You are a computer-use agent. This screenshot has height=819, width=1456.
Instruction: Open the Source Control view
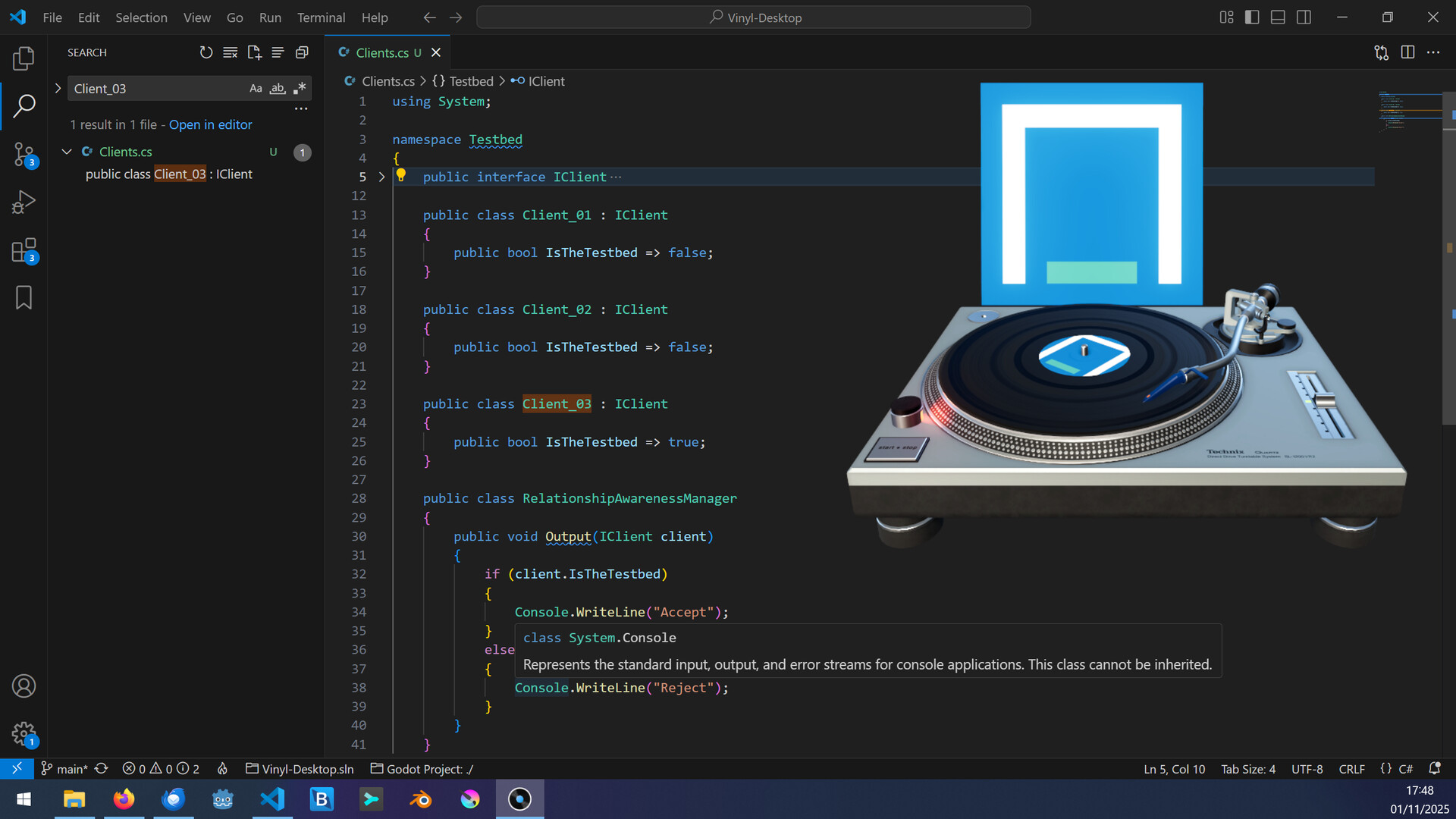(x=24, y=154)
